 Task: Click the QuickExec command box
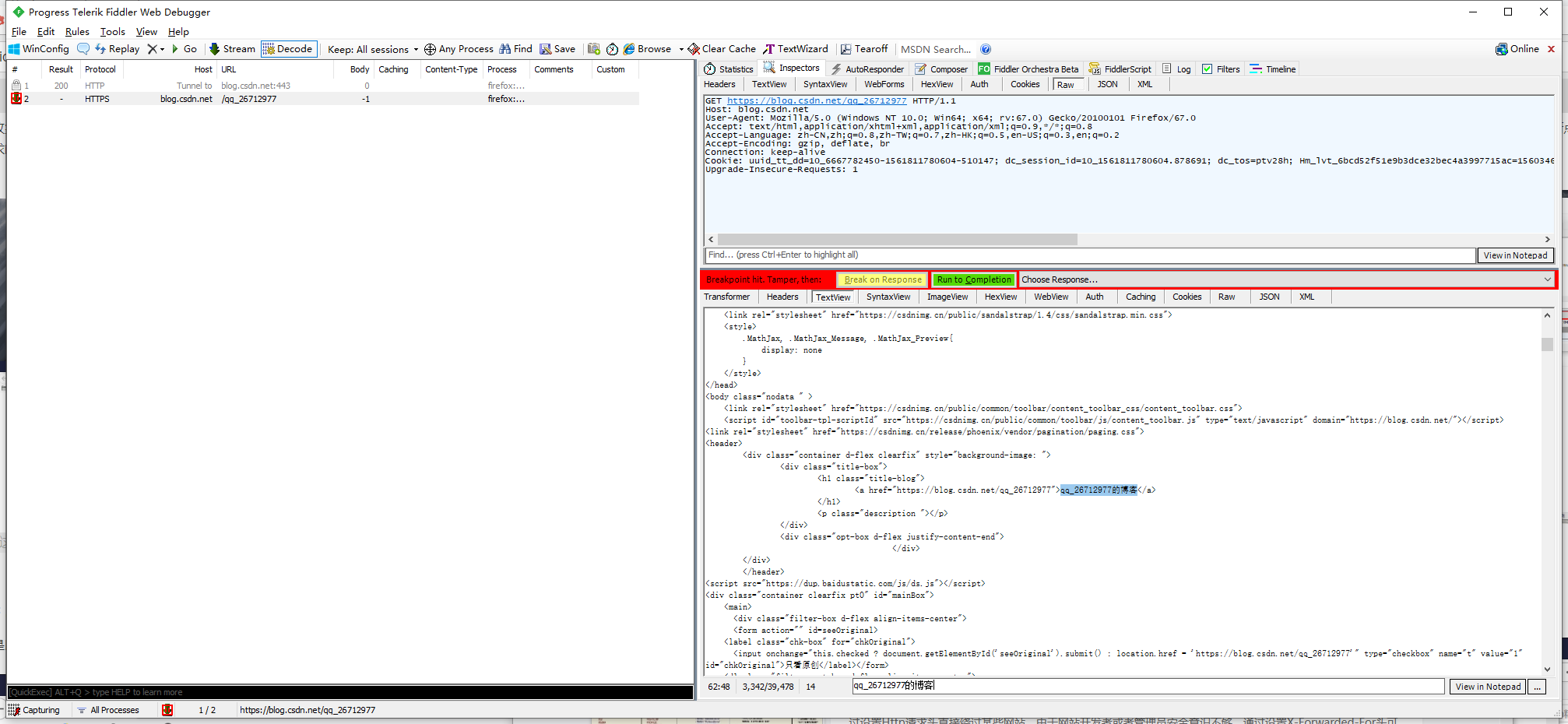[350, 692]
